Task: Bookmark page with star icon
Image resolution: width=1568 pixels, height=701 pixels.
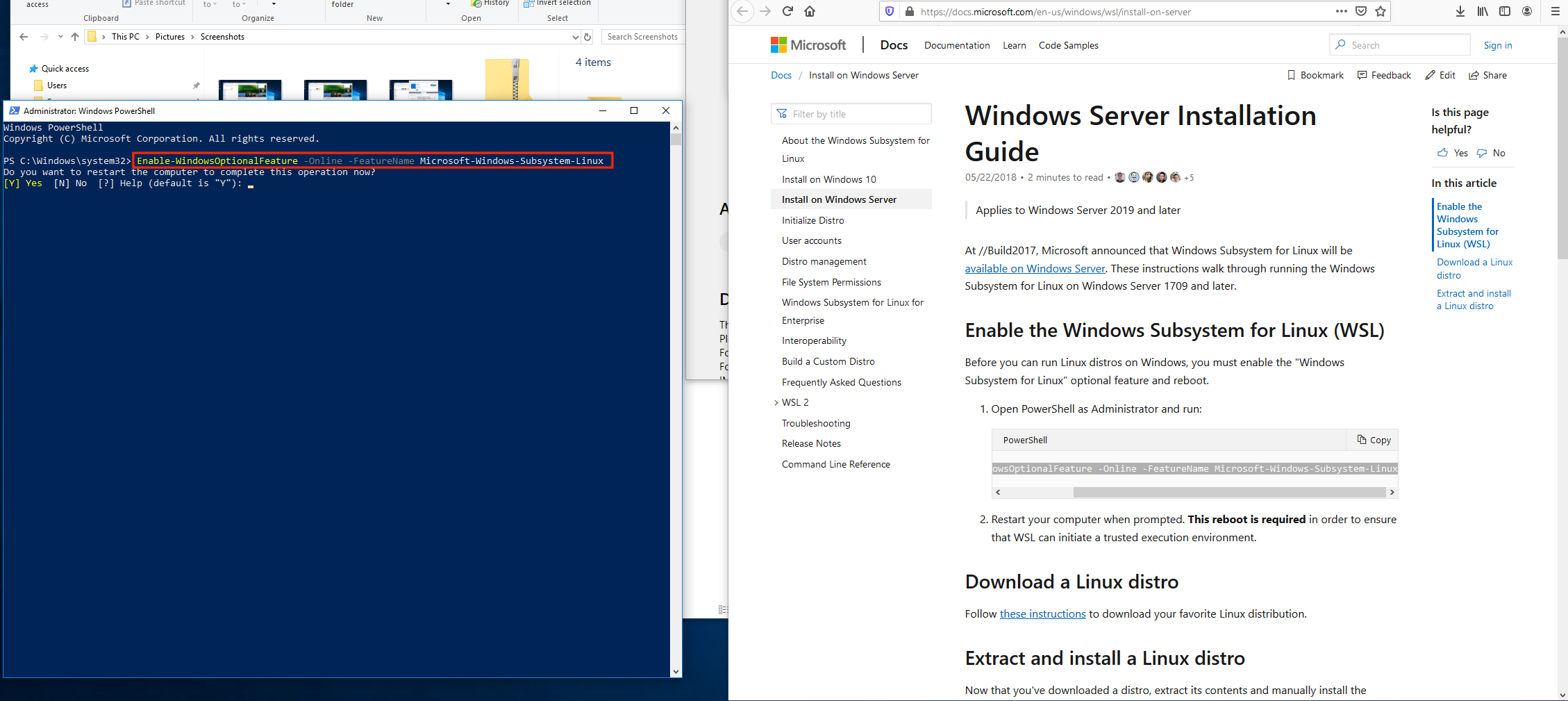Action: coord(1381,11)
